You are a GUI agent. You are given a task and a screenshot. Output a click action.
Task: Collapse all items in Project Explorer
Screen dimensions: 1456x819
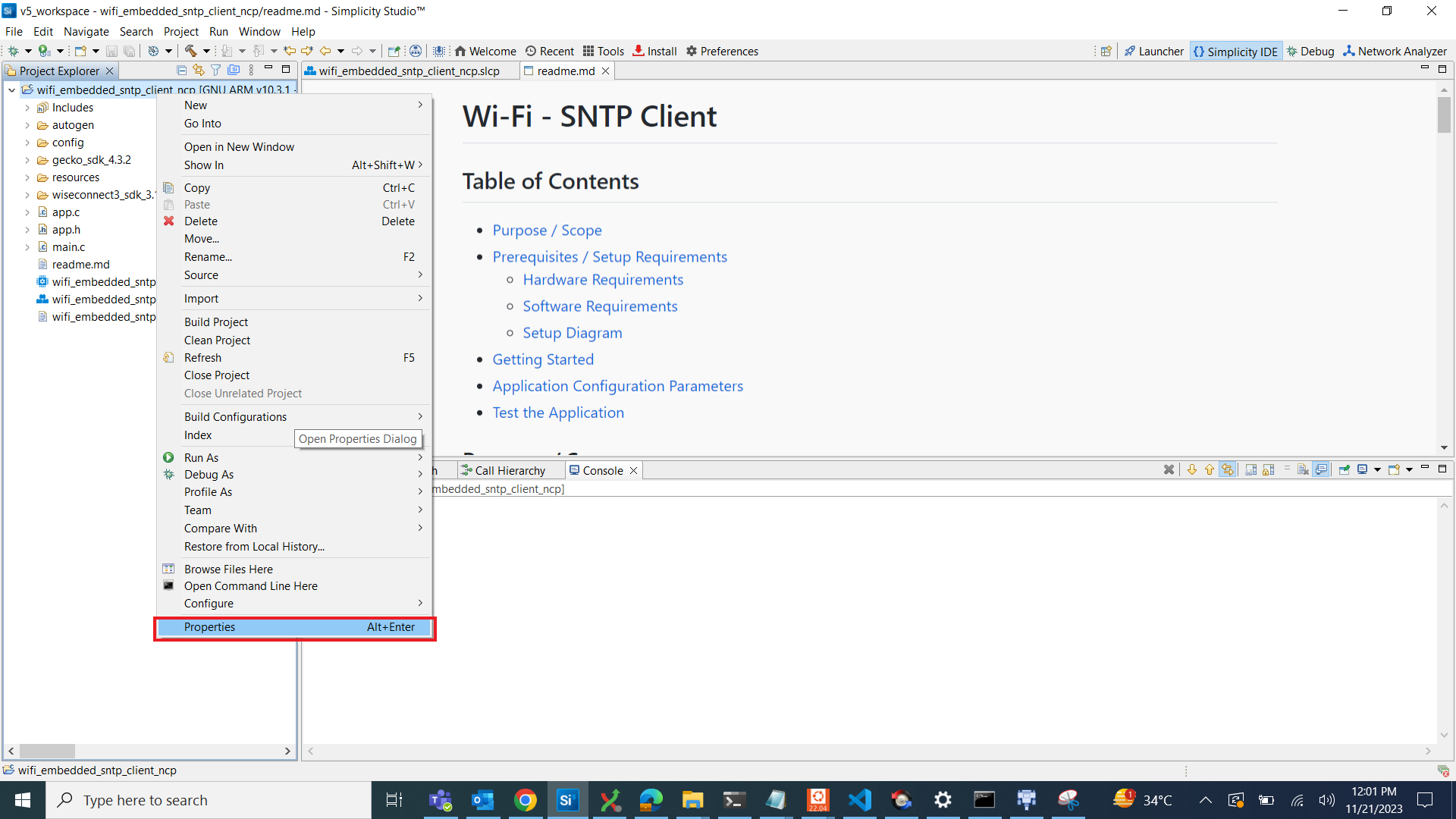[181, 70]
